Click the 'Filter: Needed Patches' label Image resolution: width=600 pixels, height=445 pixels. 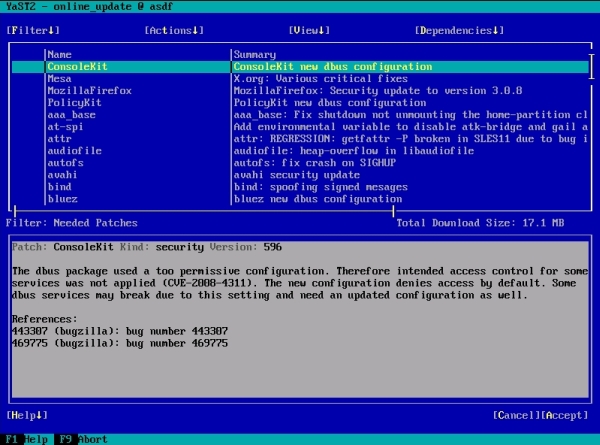pyautogui.click(x=72, y=223)
